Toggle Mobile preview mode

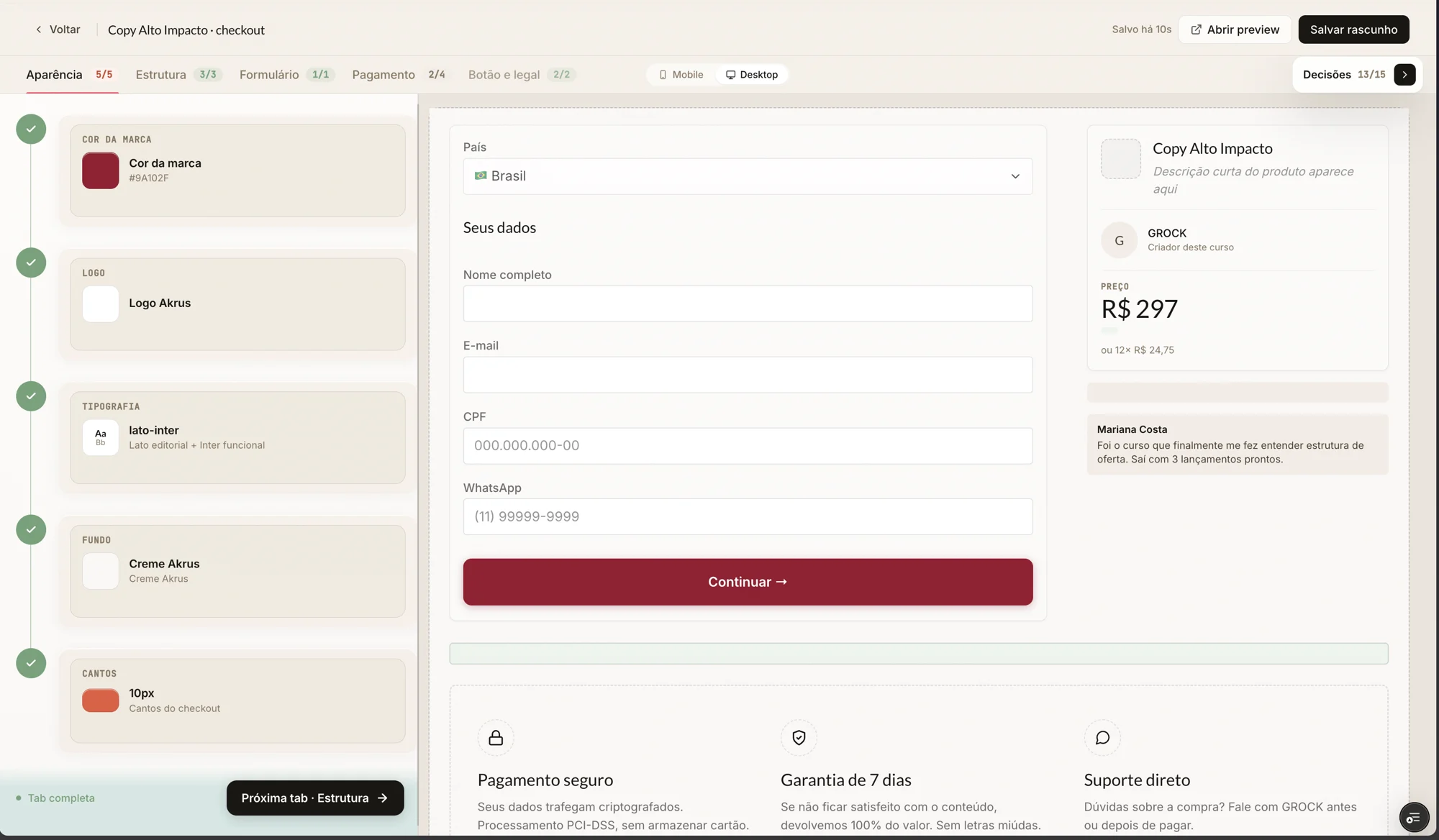pos(681,75)
